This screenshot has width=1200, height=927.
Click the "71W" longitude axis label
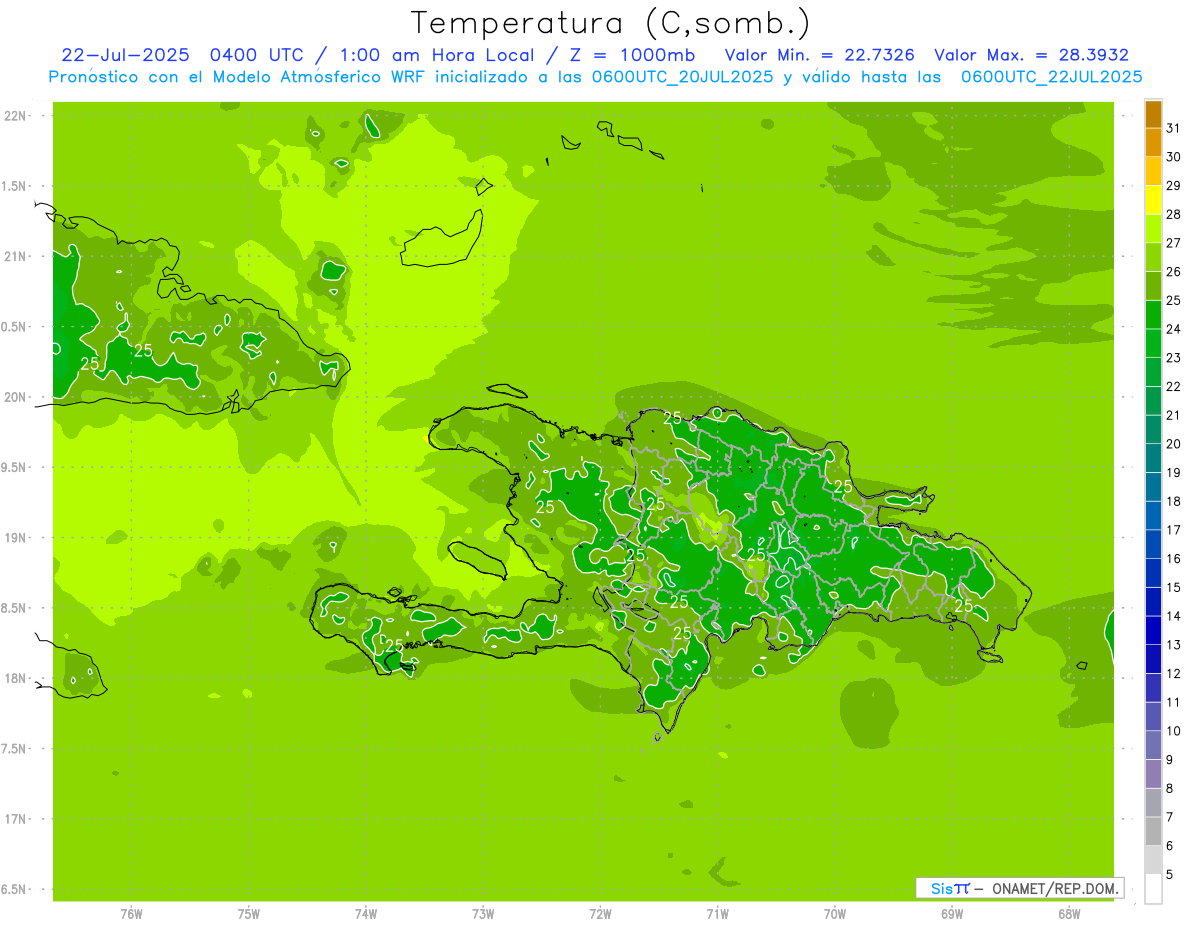(717, 914)
